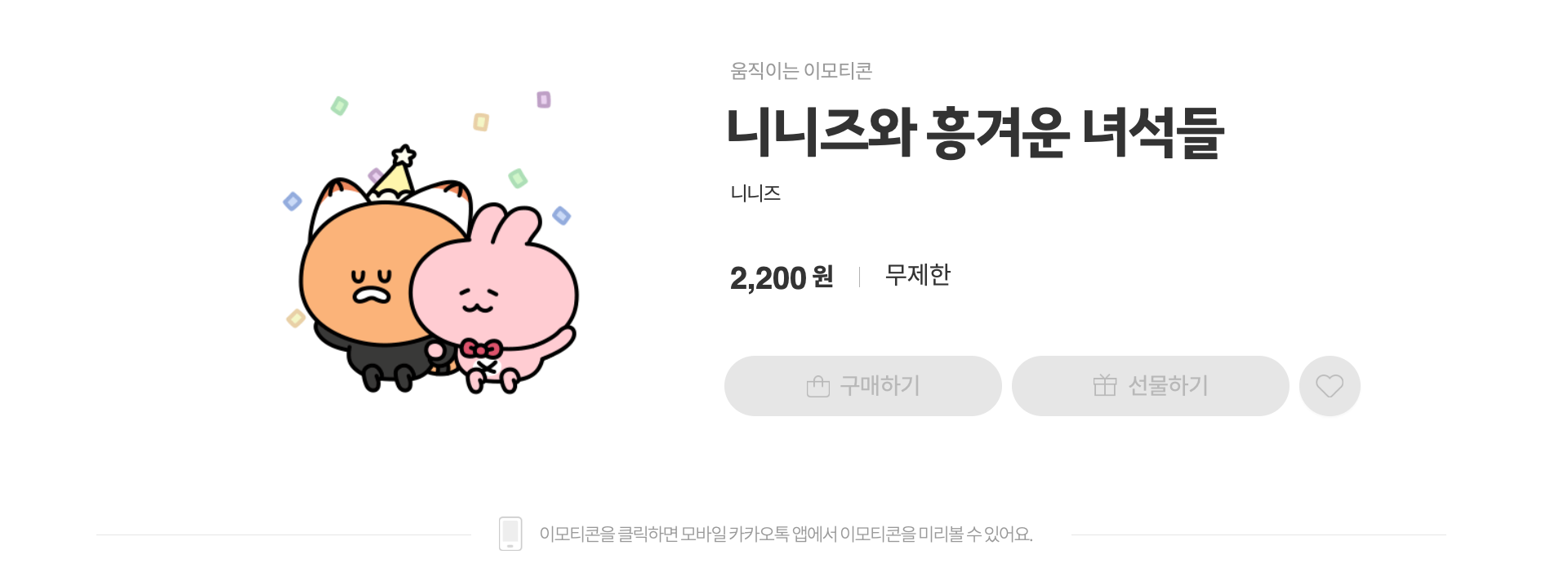Click the purple confetti piece at top right

543,100
